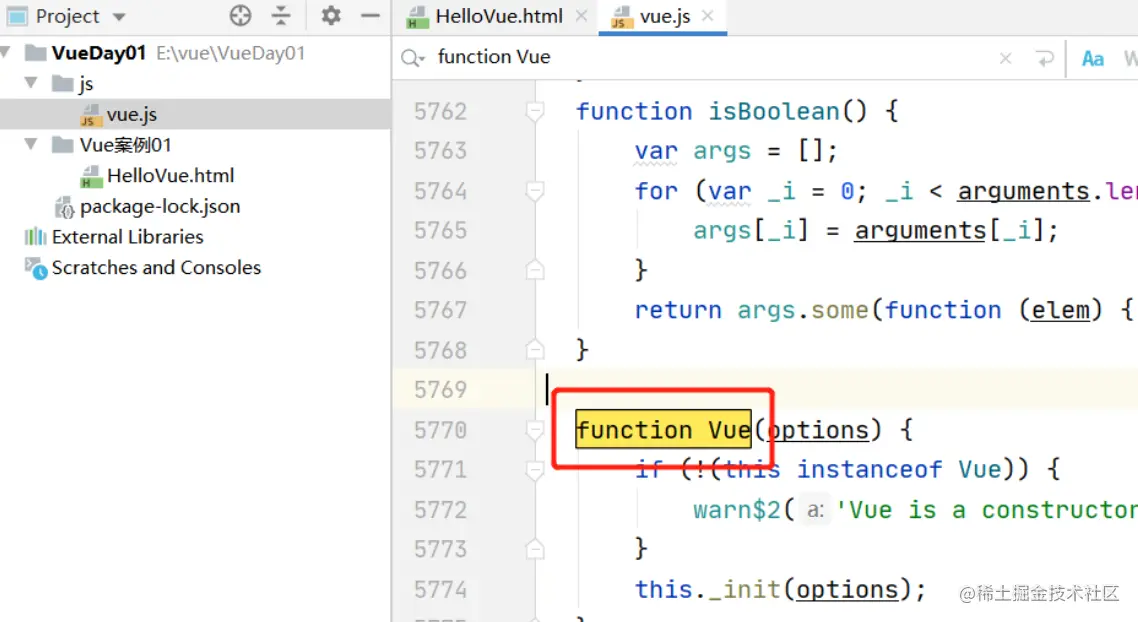1138x622 pixels.
Task: Collapse the js folder
Action: (x=31, y=83)
